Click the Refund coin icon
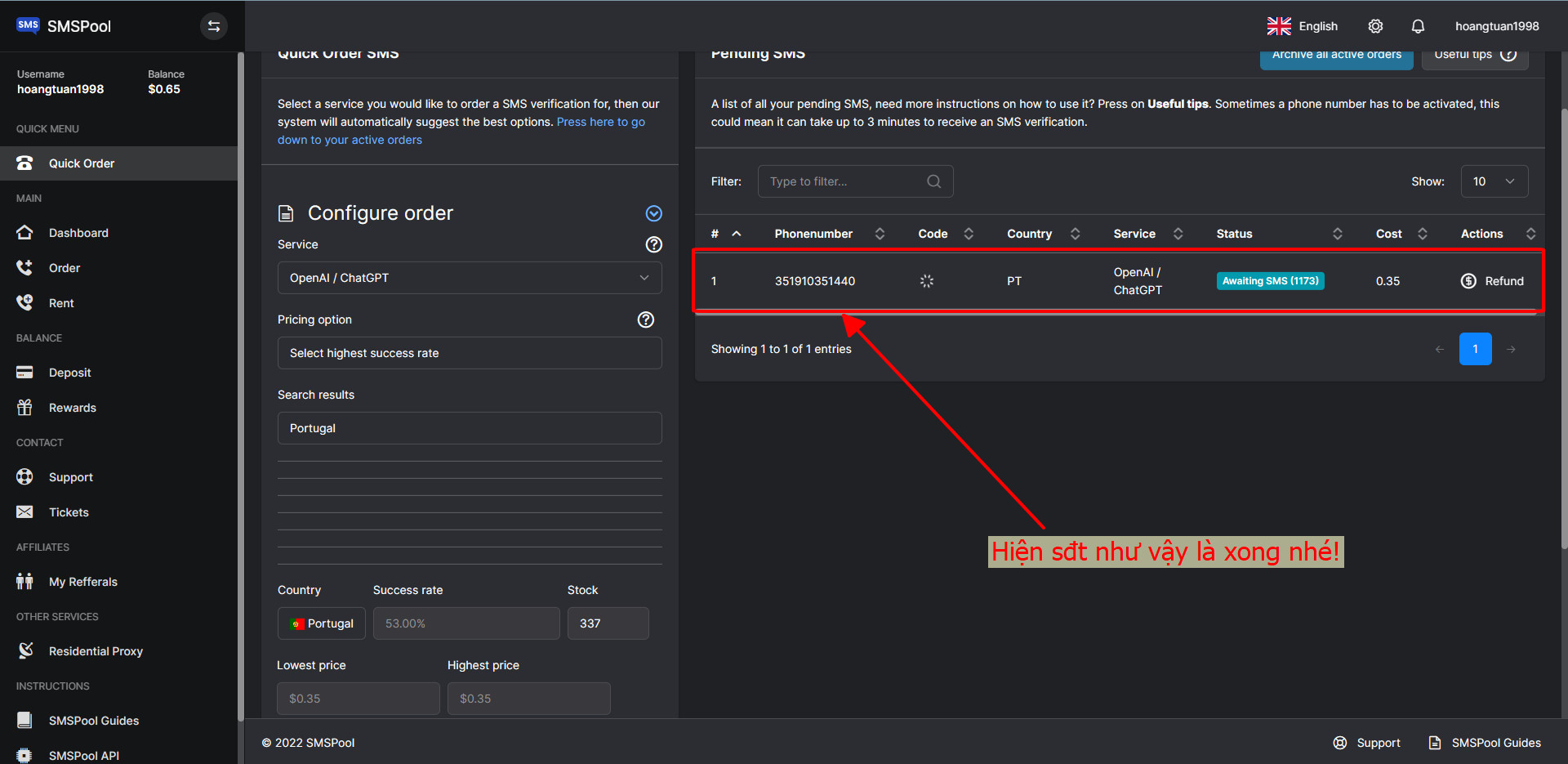The width and height of the screenshot is (1568, 764). (1468, 281)
